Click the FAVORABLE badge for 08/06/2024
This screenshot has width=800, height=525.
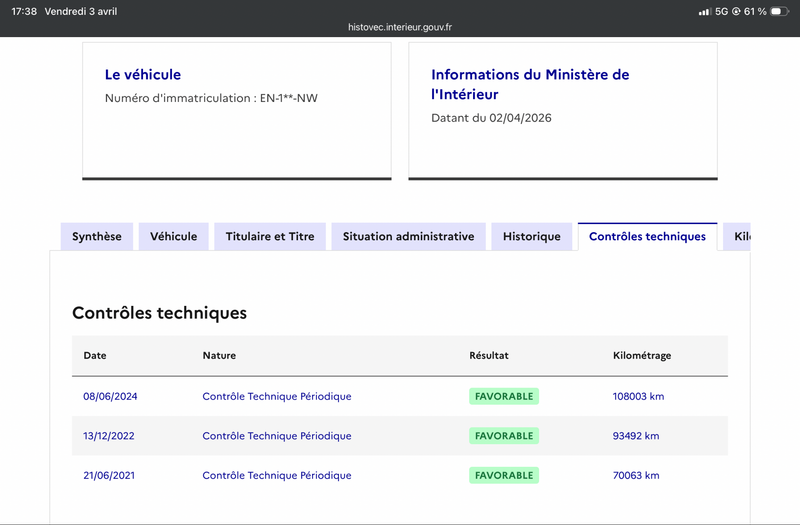(x=504, y=396)
